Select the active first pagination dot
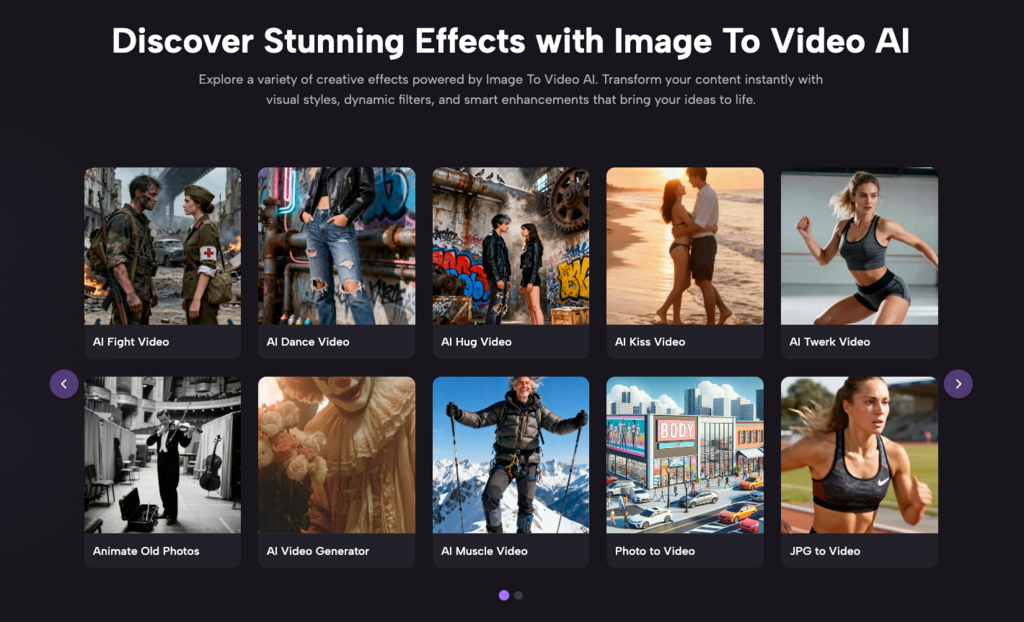The width and height of the screenshot is (1024, 622). coord(504,594)
